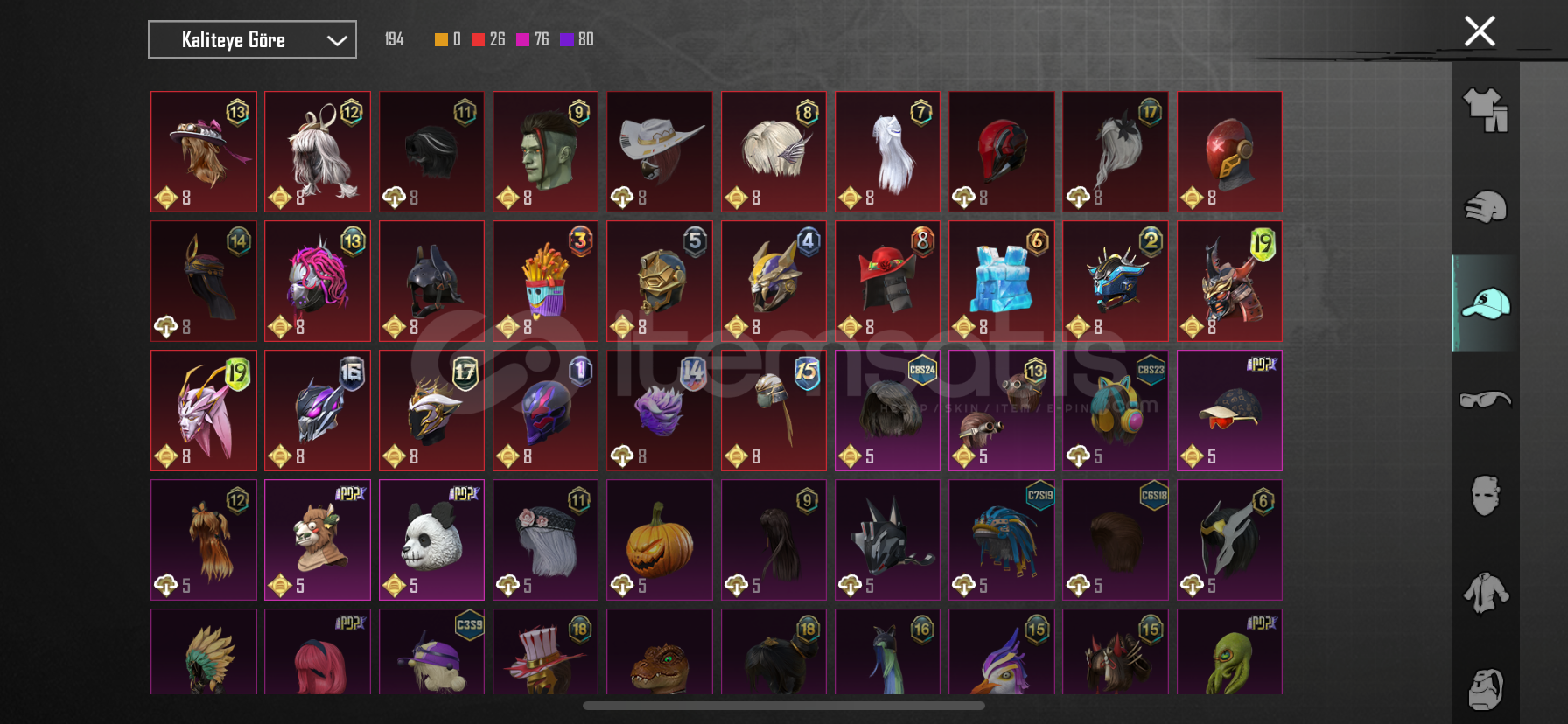Open the backpack category icon

1486,689
